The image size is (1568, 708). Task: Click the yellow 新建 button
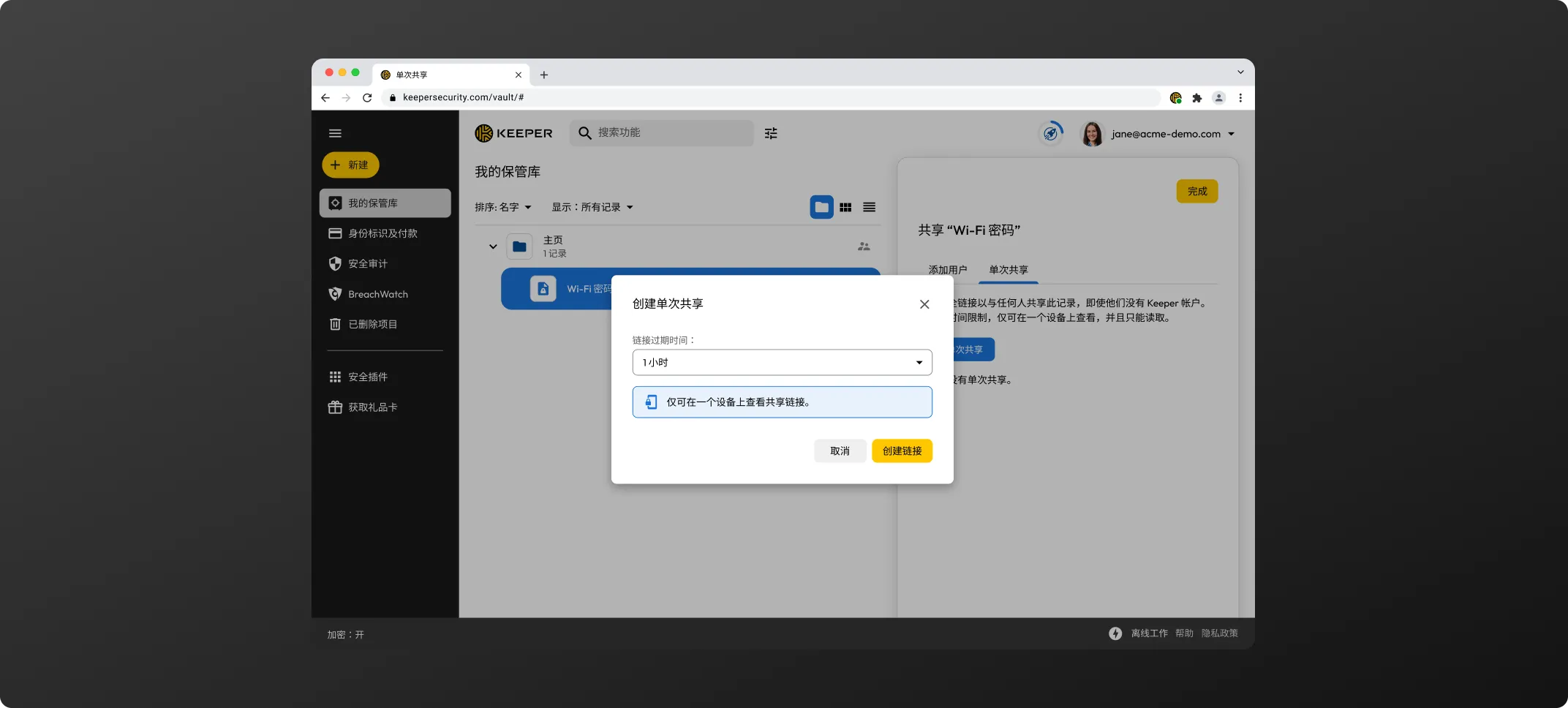350,165
